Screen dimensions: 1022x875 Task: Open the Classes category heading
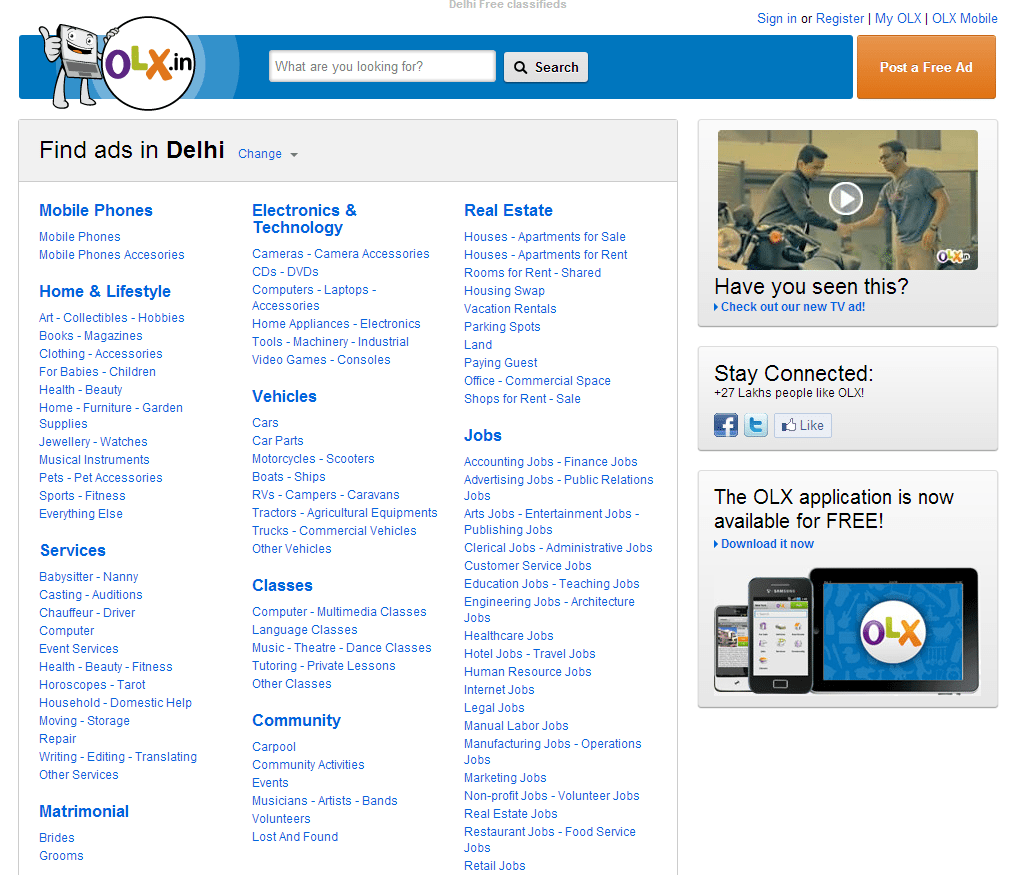(x=282, y=586)
